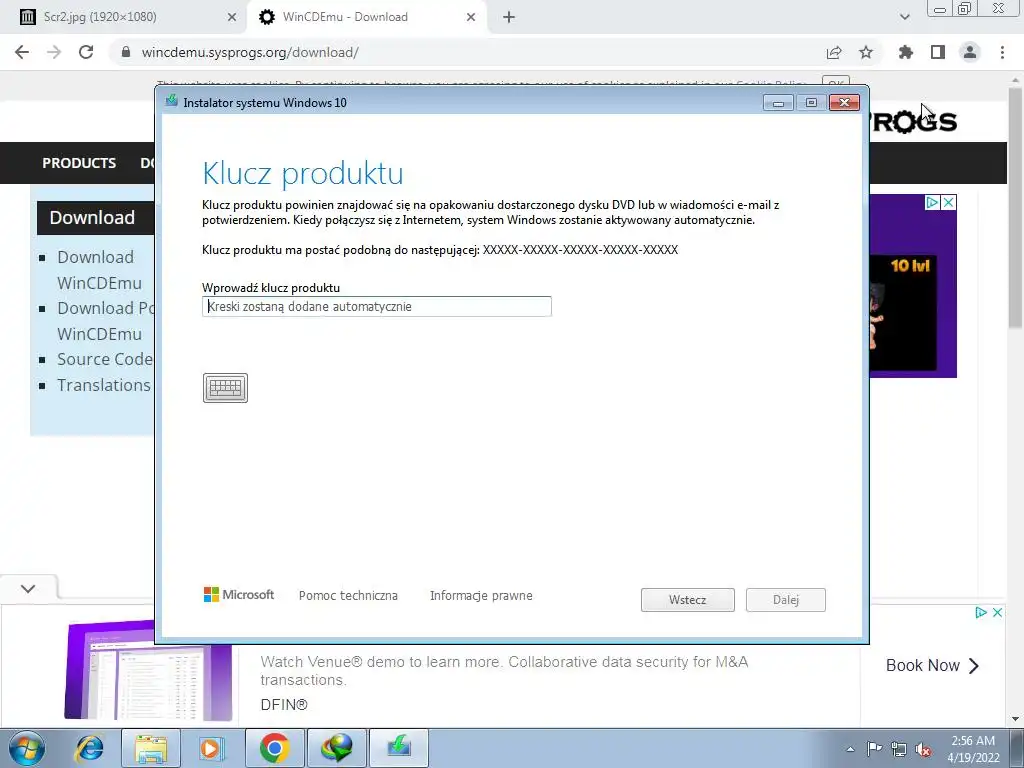
Task: Click the Download sidebar heading
Action: click(95, 217)
